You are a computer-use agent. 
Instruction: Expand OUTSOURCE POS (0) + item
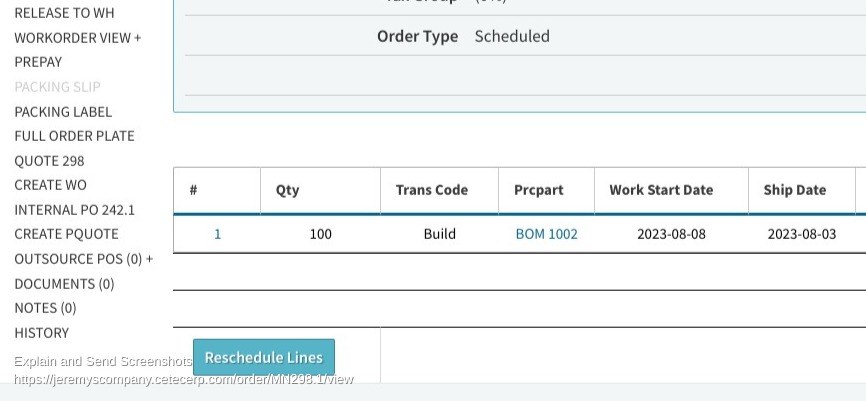pos(83,259)
